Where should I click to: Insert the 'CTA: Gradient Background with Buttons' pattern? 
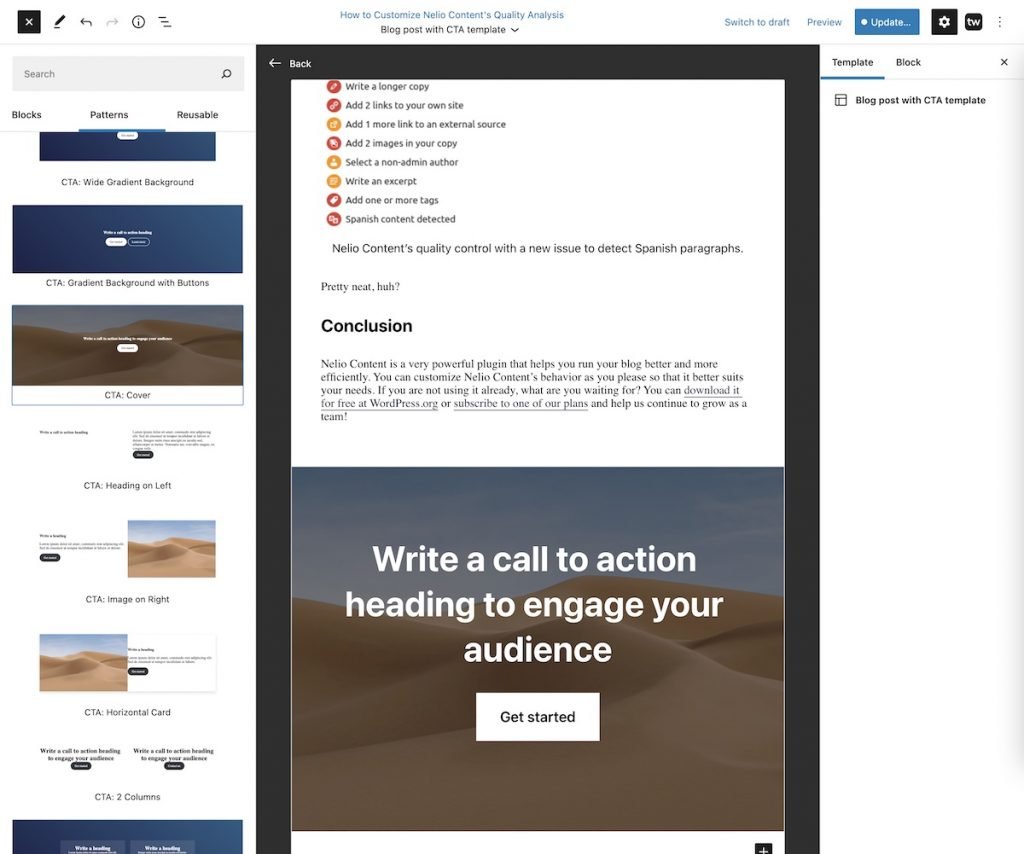tap(127, 247)
